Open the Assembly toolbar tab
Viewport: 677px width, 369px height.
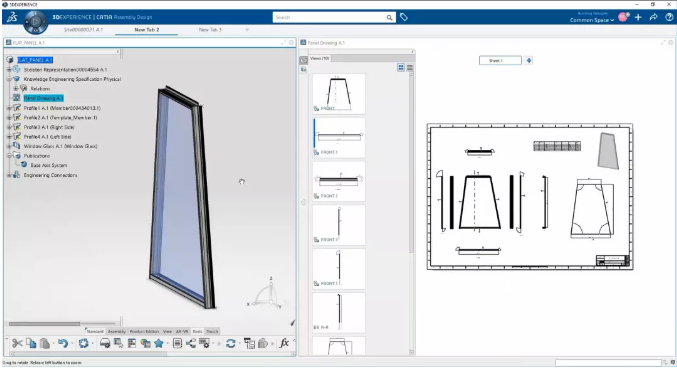coord(117,331)
